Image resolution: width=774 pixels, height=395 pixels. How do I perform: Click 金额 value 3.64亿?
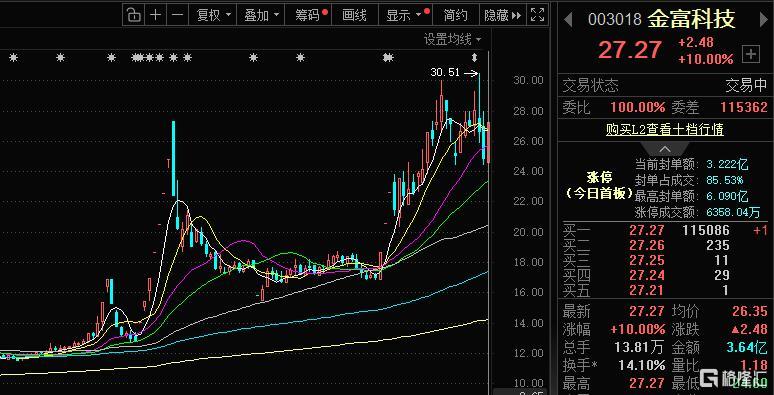[746, 347]
